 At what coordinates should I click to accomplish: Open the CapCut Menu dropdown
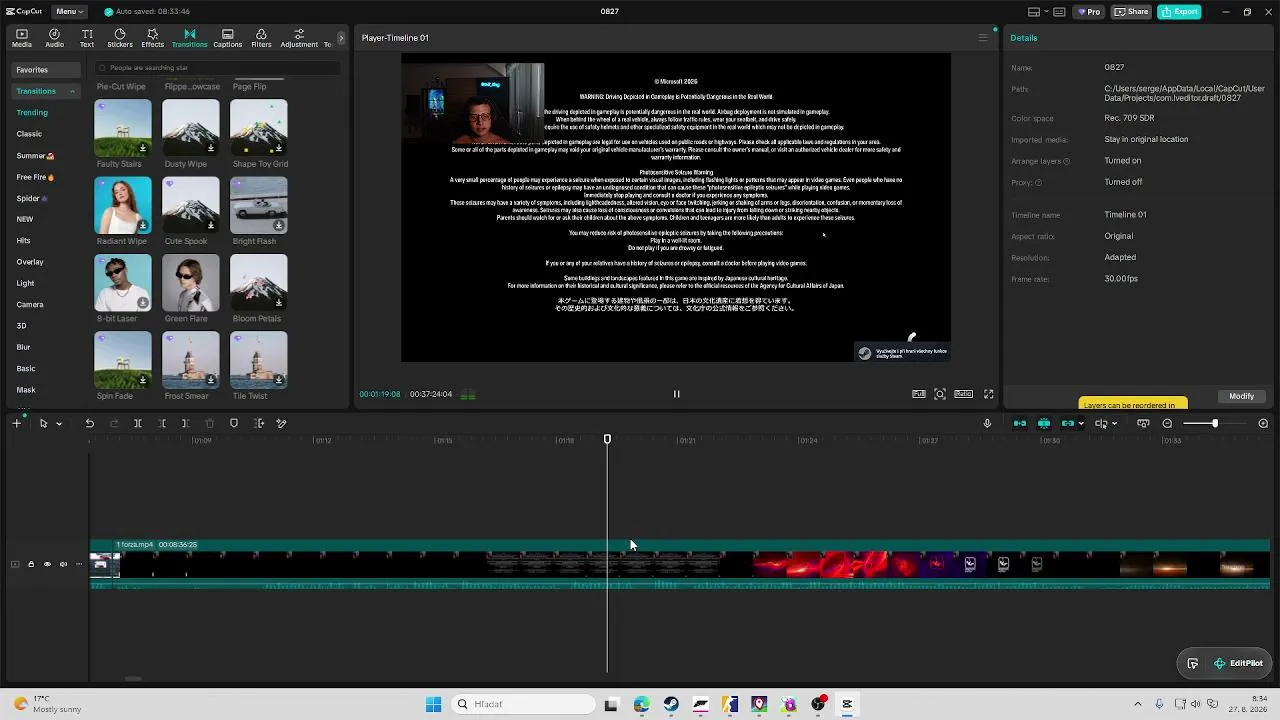click(x=69, y=12)
